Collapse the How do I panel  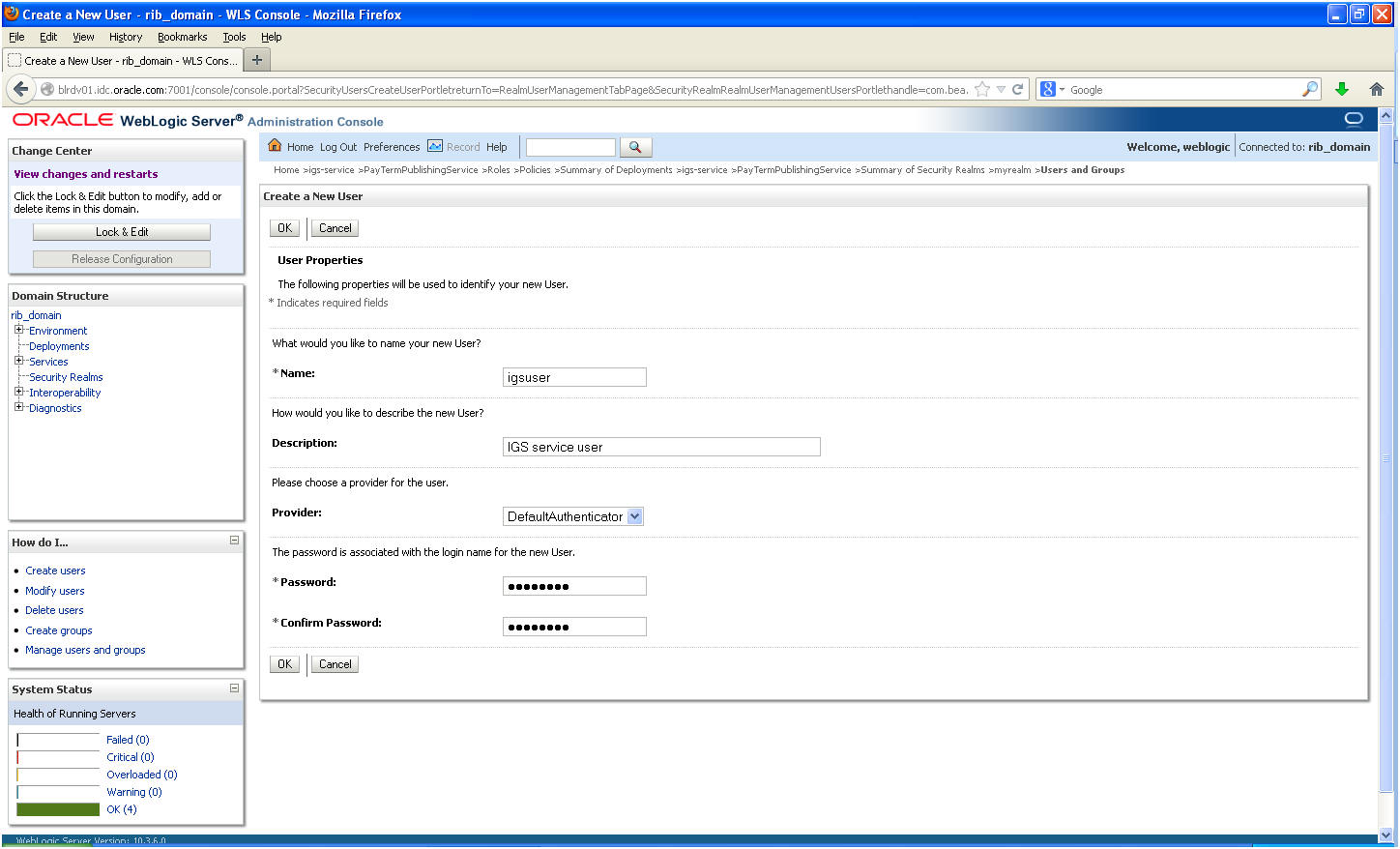click(x=234, y=541)
